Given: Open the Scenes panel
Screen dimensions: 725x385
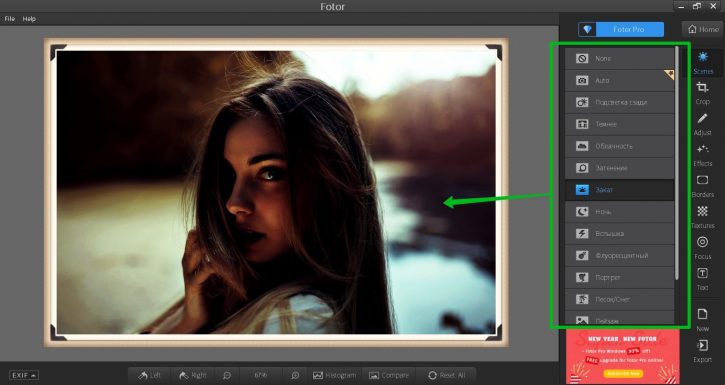Looking at the screenshot, I should click(x=702, y=63).
